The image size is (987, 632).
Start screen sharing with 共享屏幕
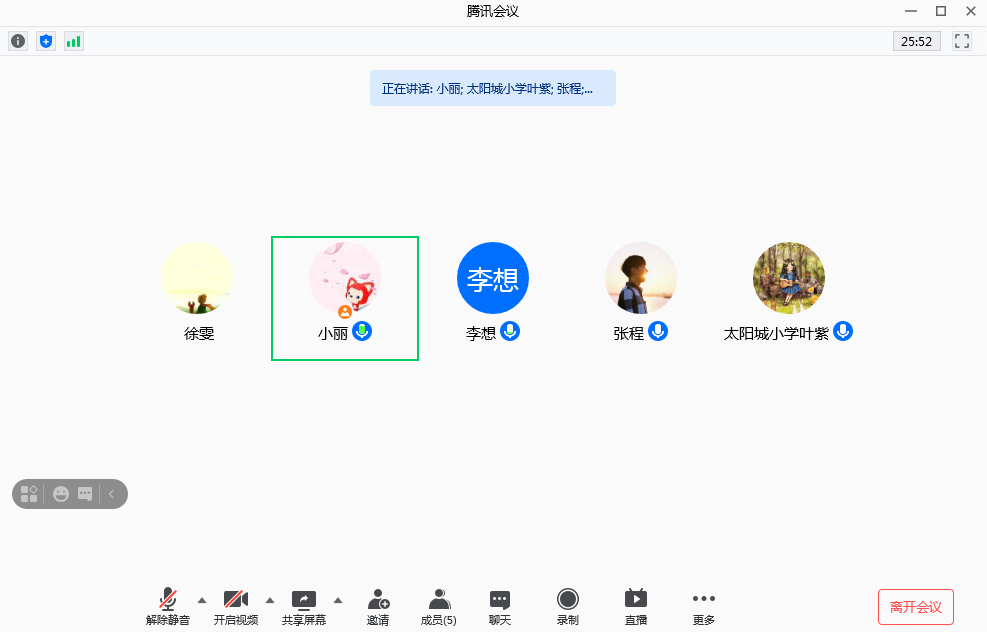(303, 607)
